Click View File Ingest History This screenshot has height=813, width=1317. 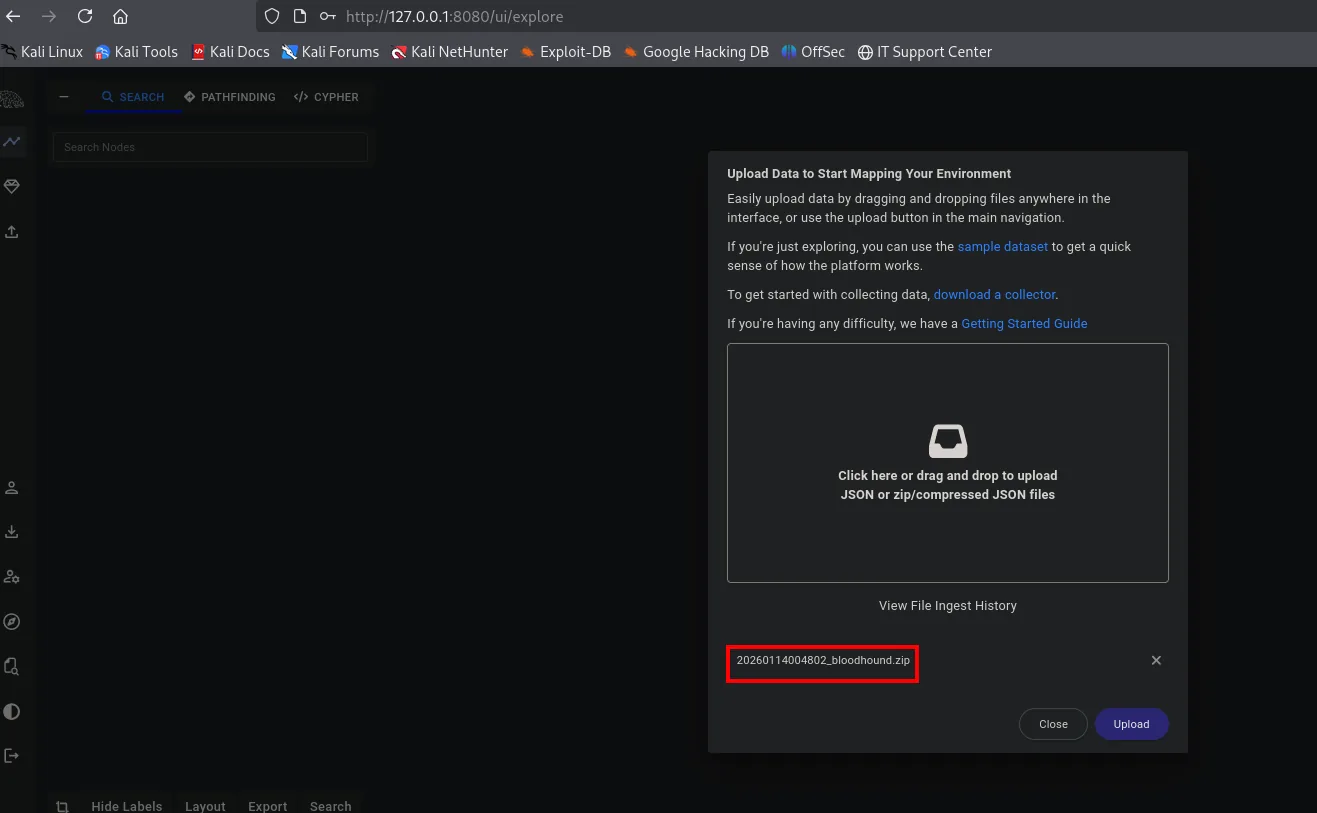click(x=948, y=606)
